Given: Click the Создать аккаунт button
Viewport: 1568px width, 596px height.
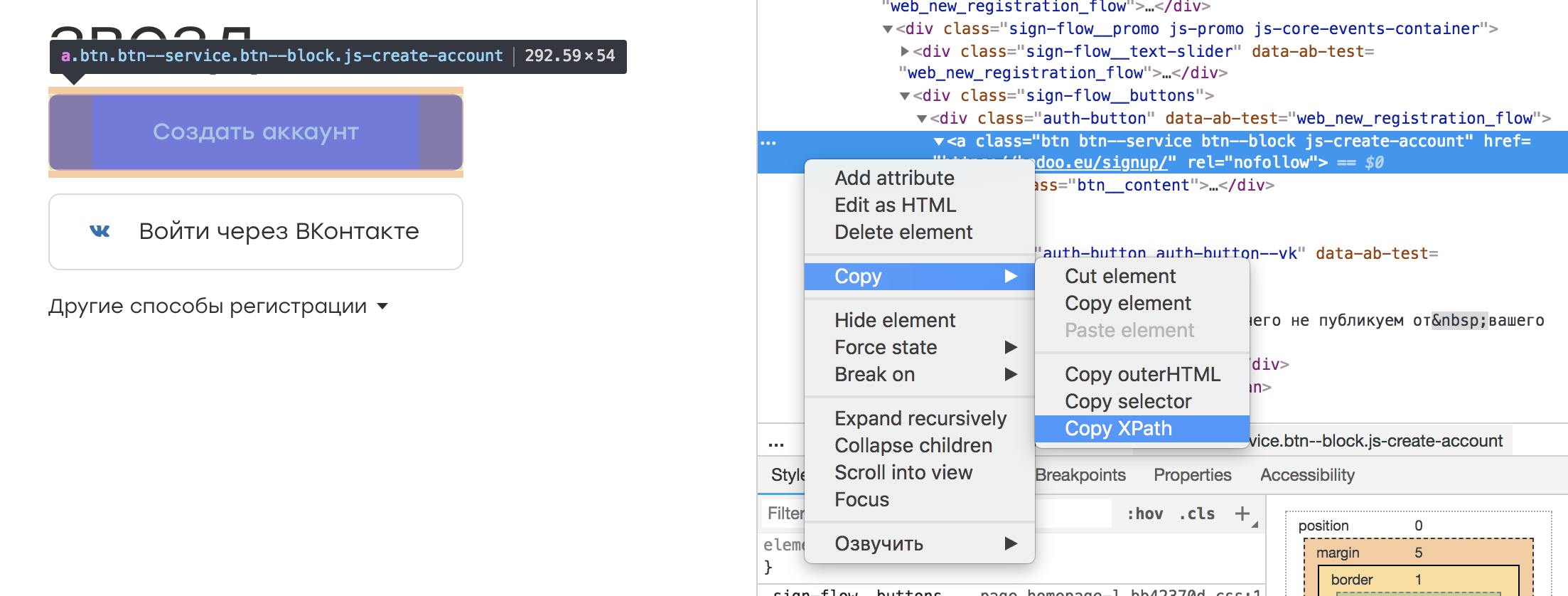Looking at the screenshot, I should tap(256, 132).
